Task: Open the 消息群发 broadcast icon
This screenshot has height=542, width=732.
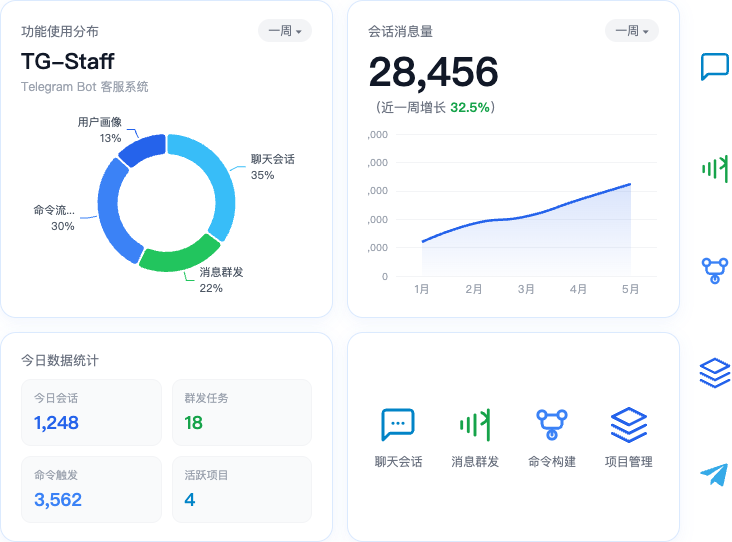Action: coord(475,424)
